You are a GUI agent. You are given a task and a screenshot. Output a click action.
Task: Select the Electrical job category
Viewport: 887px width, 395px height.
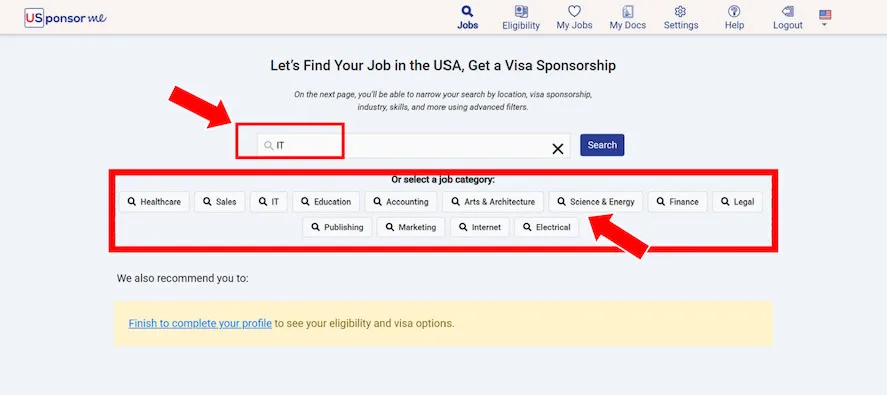546,227
